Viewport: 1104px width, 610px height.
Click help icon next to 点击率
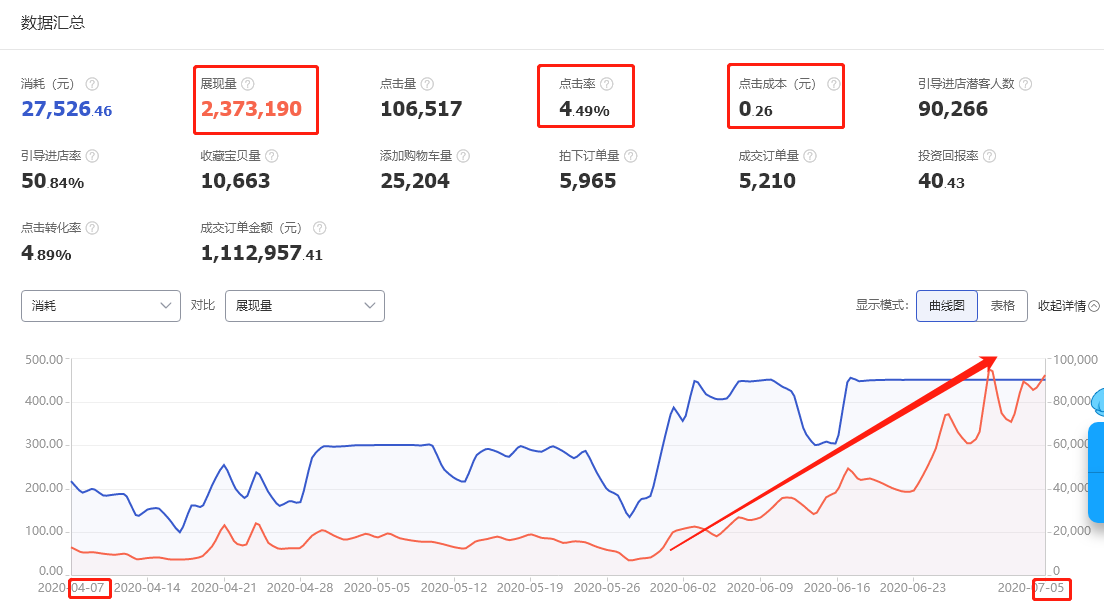click(606, 85)
